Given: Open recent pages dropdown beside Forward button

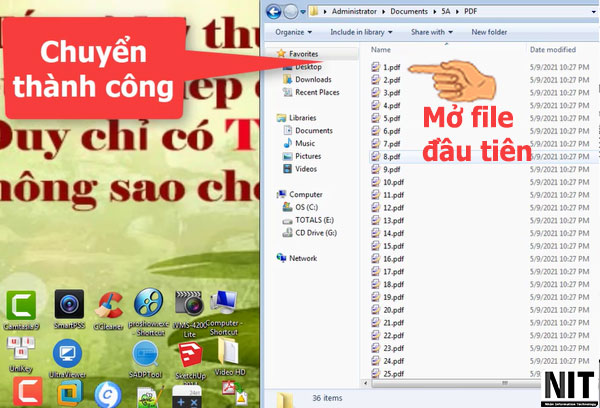Looking at the screenshot, I should tap(303, 12).
